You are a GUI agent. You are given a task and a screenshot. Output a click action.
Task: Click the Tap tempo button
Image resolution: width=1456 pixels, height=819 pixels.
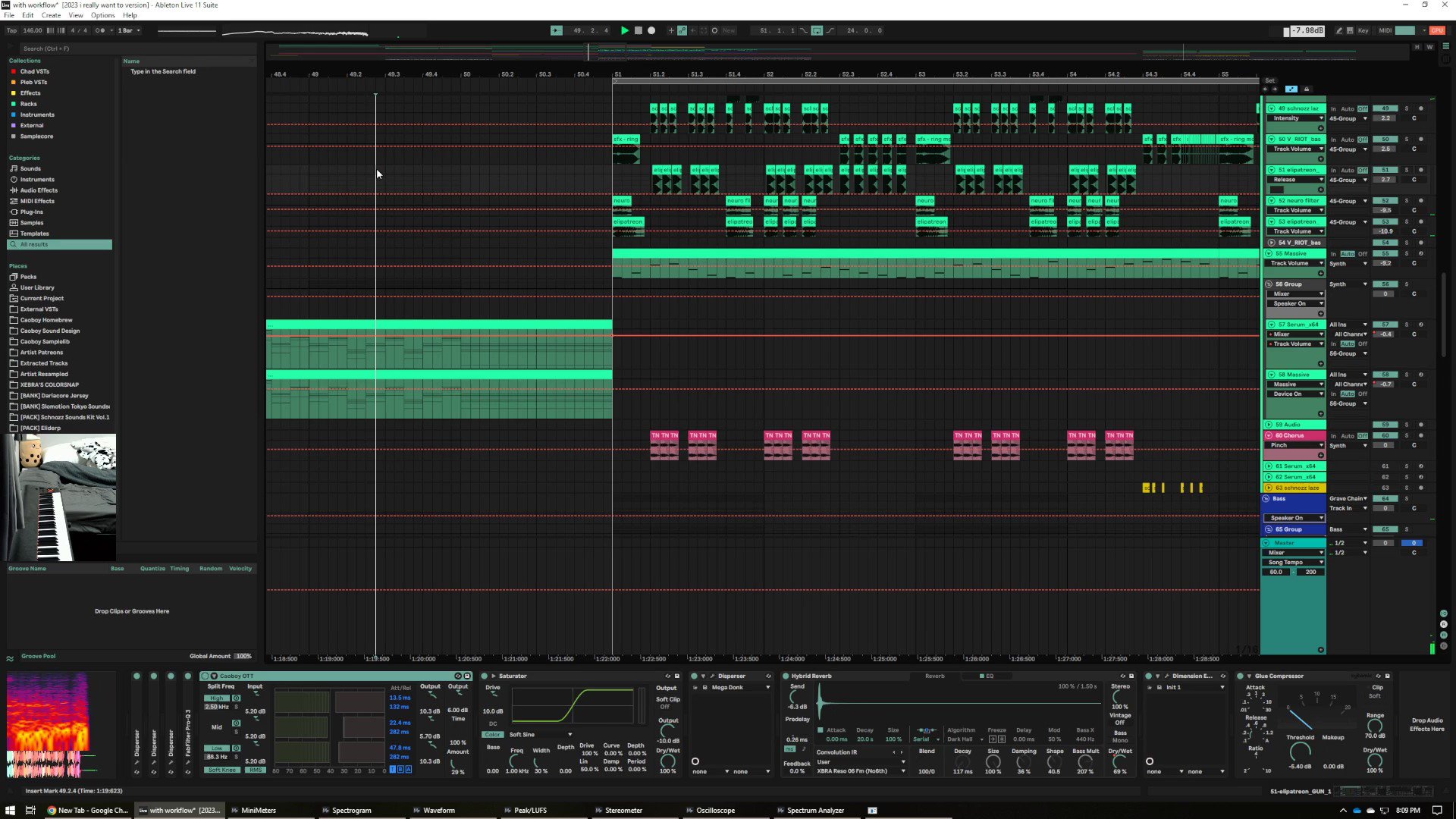pos(11,30)
